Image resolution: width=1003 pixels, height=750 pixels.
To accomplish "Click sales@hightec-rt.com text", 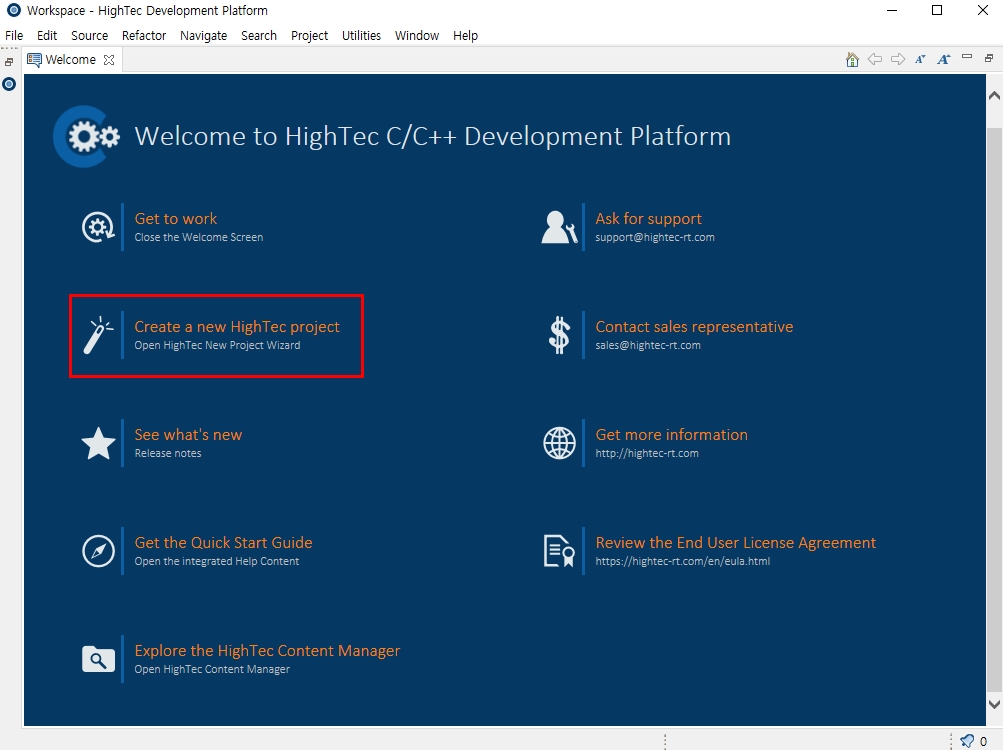I will (648, 346).
